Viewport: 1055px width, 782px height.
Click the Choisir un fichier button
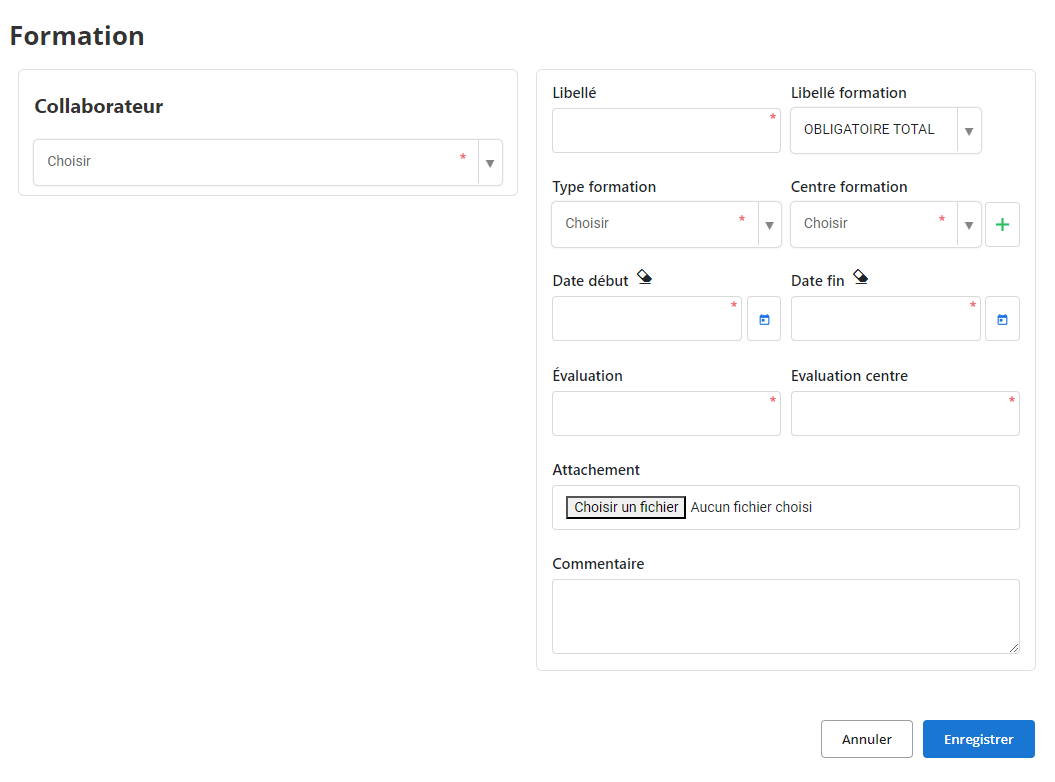[626, 507]
